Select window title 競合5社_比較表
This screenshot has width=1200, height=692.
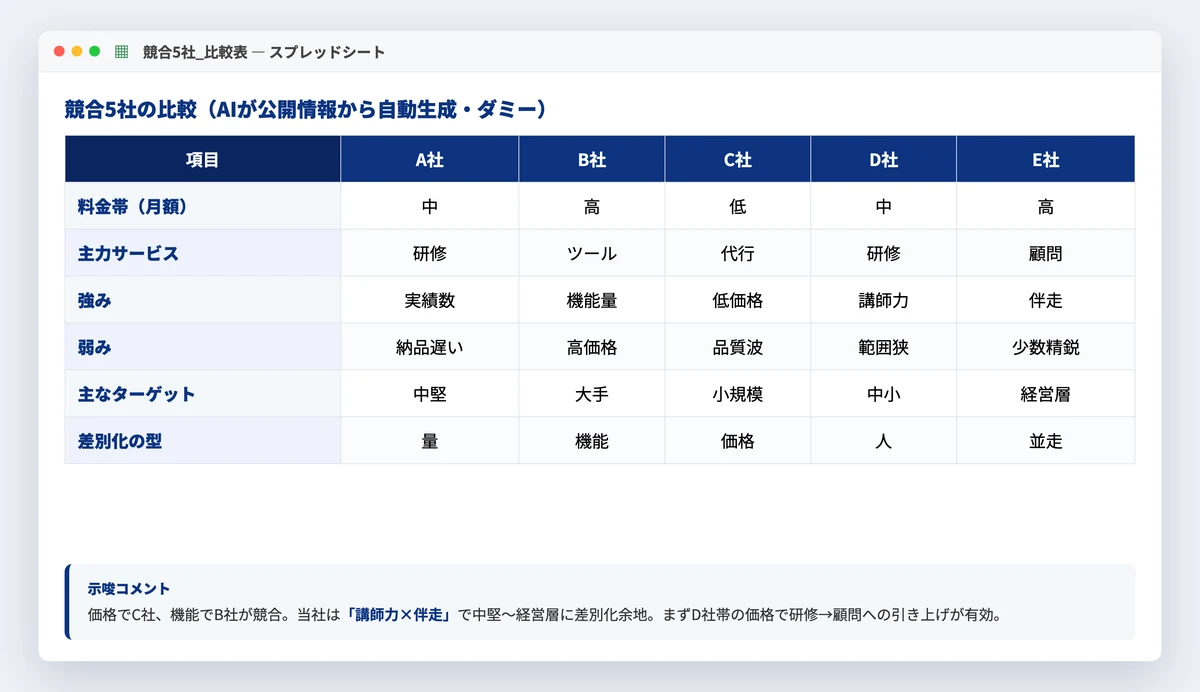tap(195, 52)
